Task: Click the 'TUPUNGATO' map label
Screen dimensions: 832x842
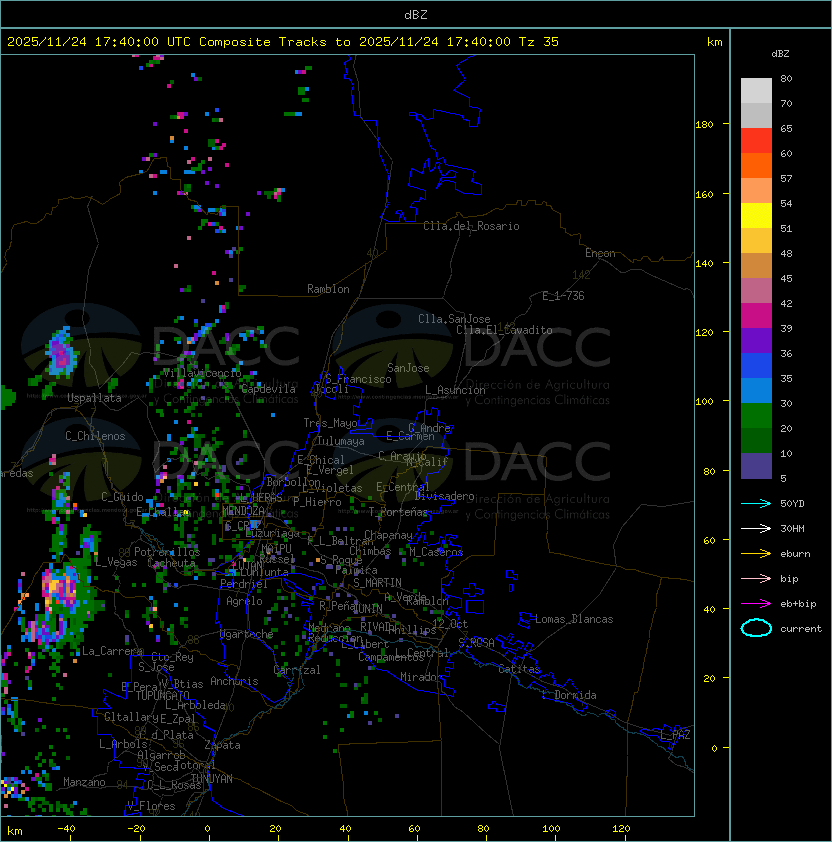Action: point(162,695)
